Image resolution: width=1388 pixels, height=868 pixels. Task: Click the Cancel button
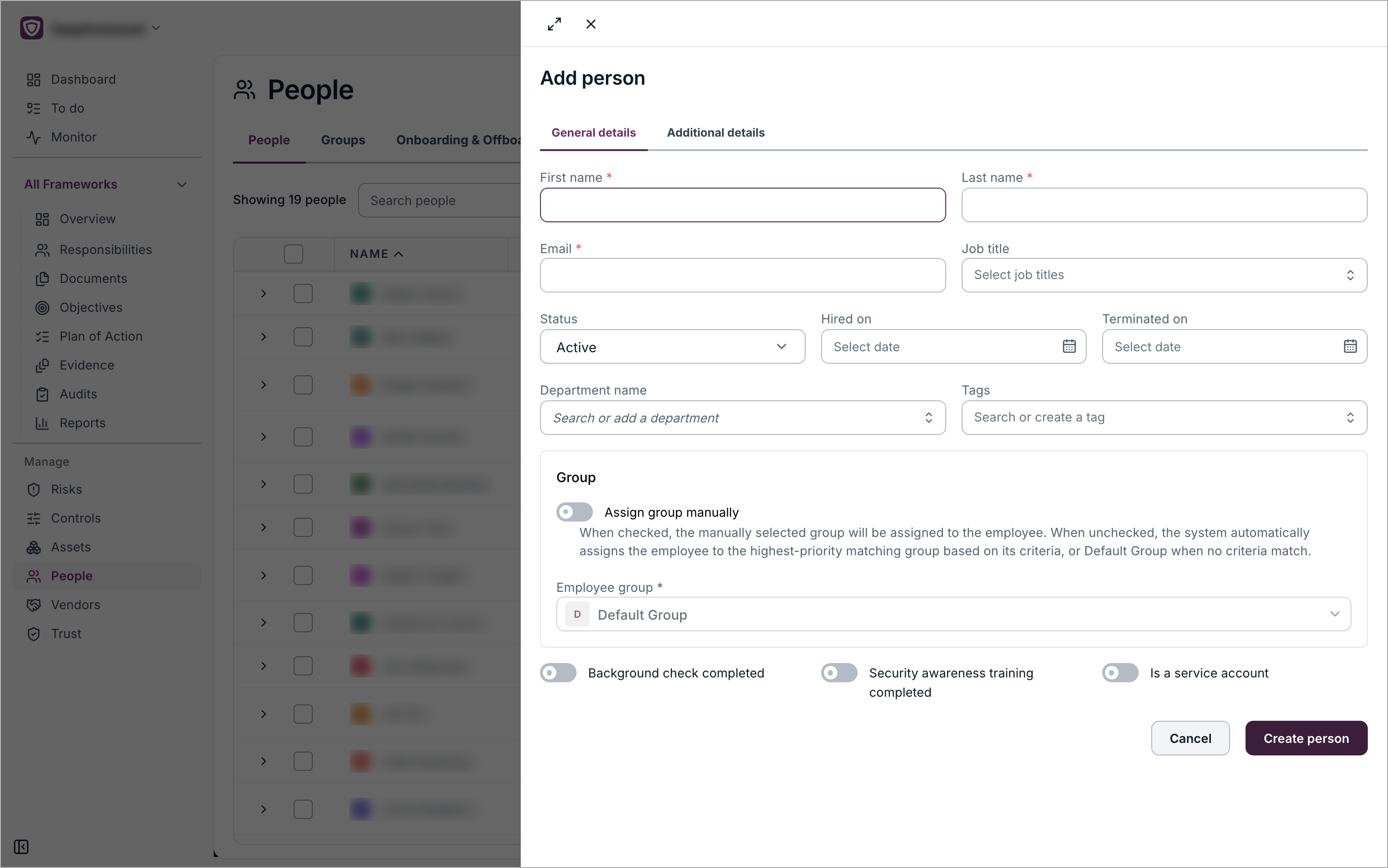coord(1190,738)
